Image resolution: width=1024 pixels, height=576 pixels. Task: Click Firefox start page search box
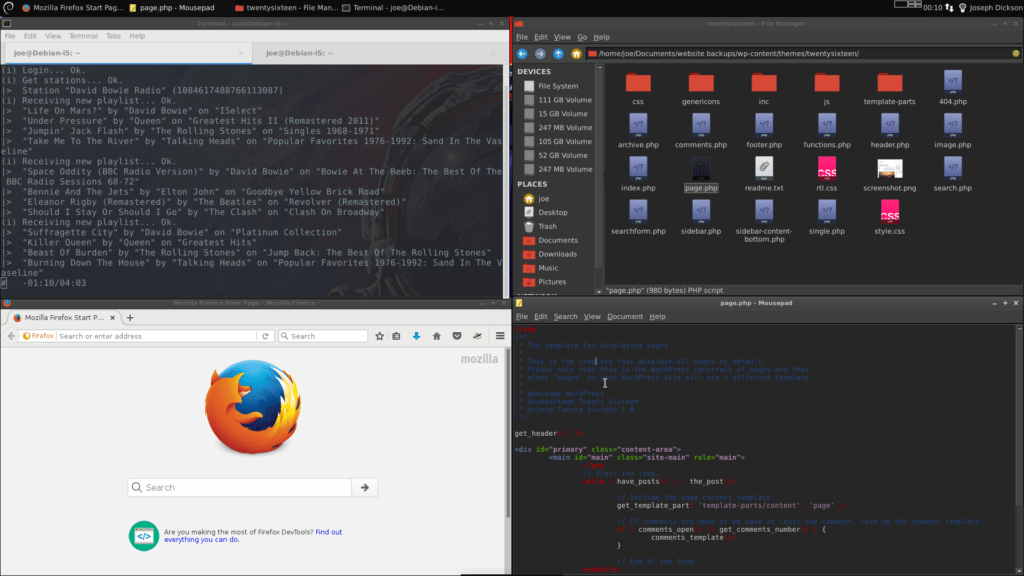tap(240, 487)
